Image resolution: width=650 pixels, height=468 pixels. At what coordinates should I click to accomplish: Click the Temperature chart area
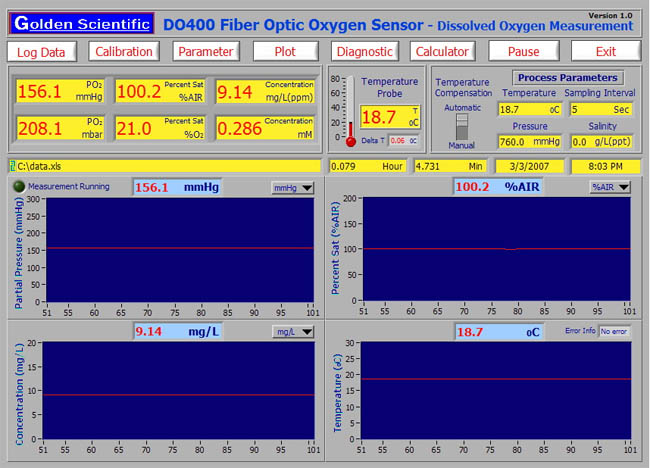coord(496,390)
